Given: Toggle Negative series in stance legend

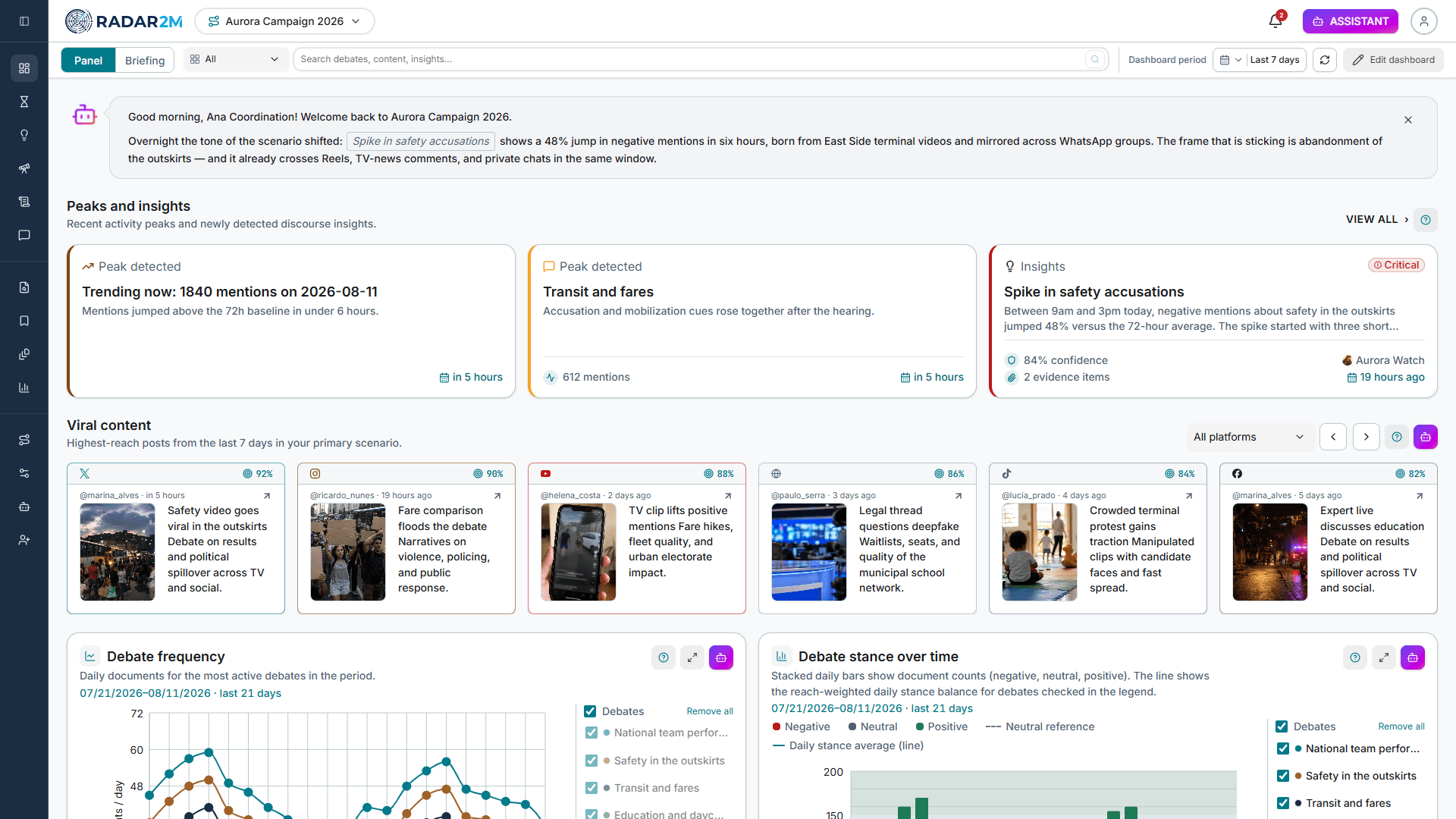Looking at the screenshot, I should (x=802, y=726).
